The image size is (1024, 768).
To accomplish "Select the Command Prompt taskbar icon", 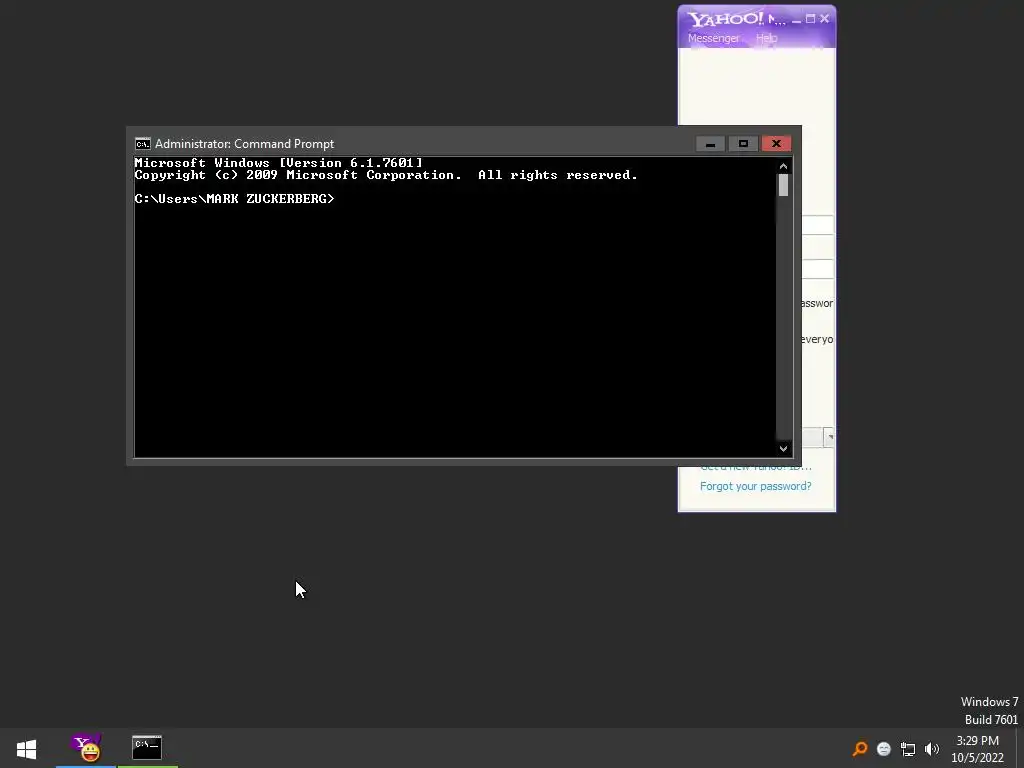I will (x=147, y=748).
